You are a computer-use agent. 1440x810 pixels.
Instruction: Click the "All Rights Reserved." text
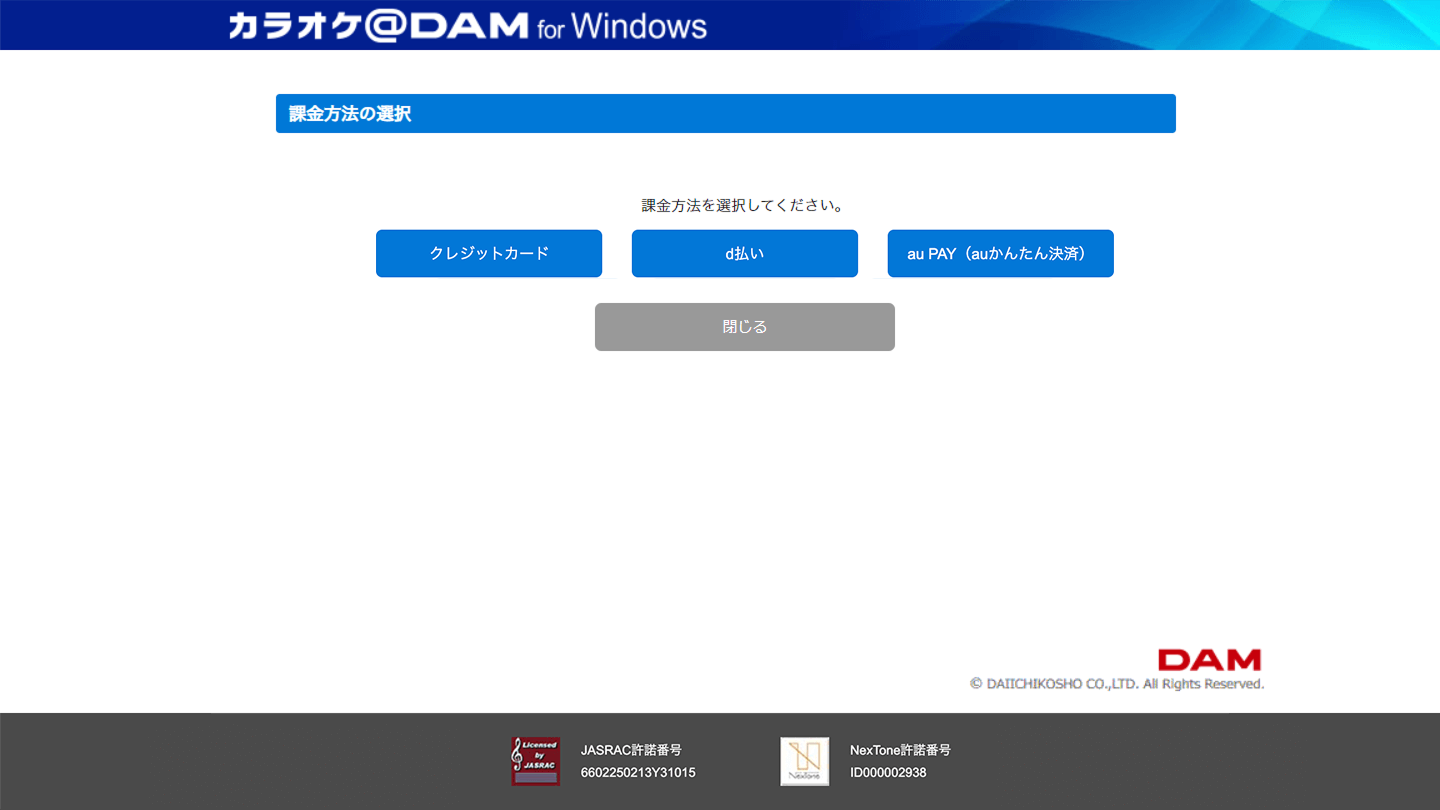click(x=1203, y=684)
